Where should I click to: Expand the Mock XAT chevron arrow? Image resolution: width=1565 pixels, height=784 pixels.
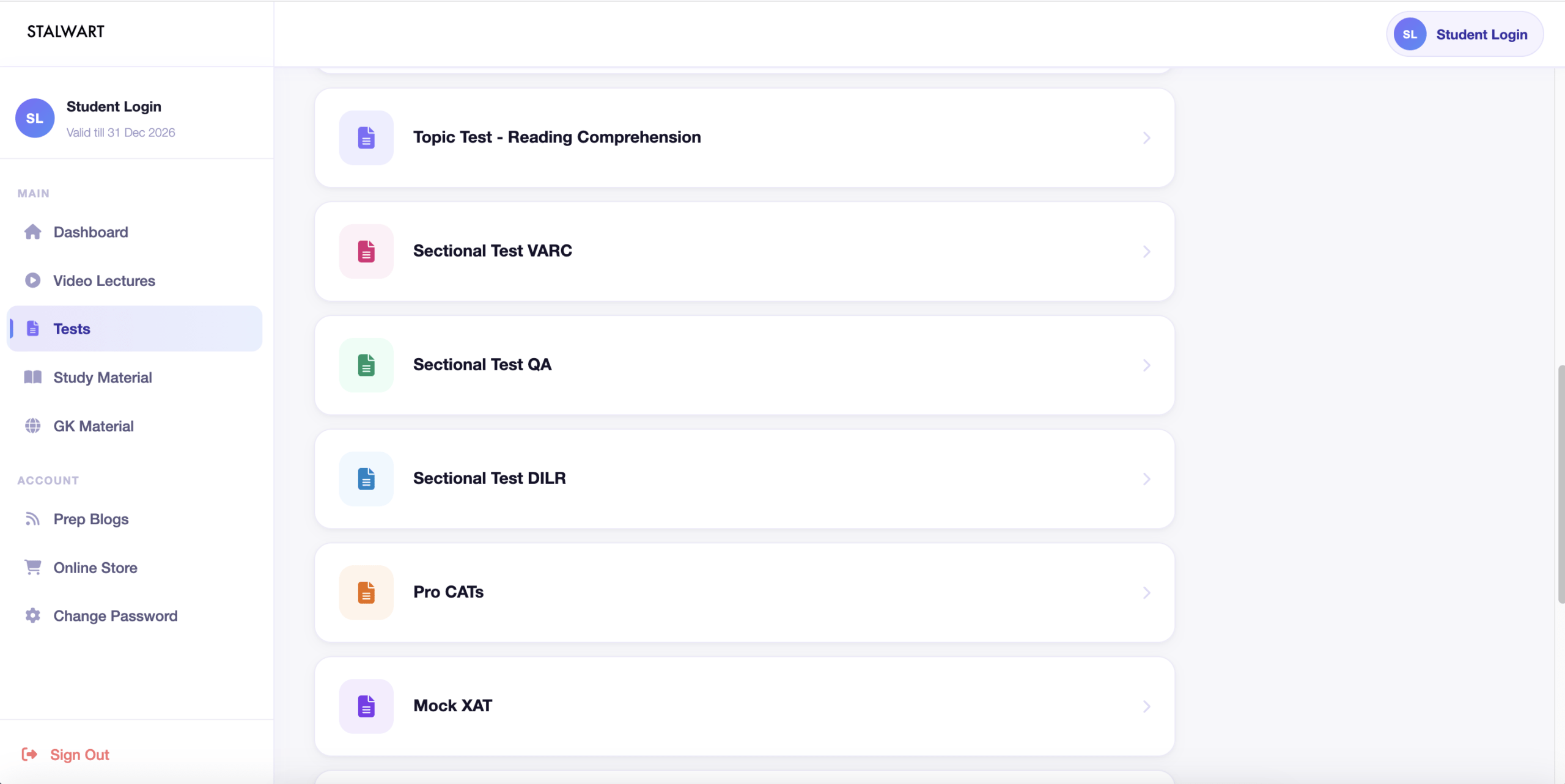pos(1147,706)
